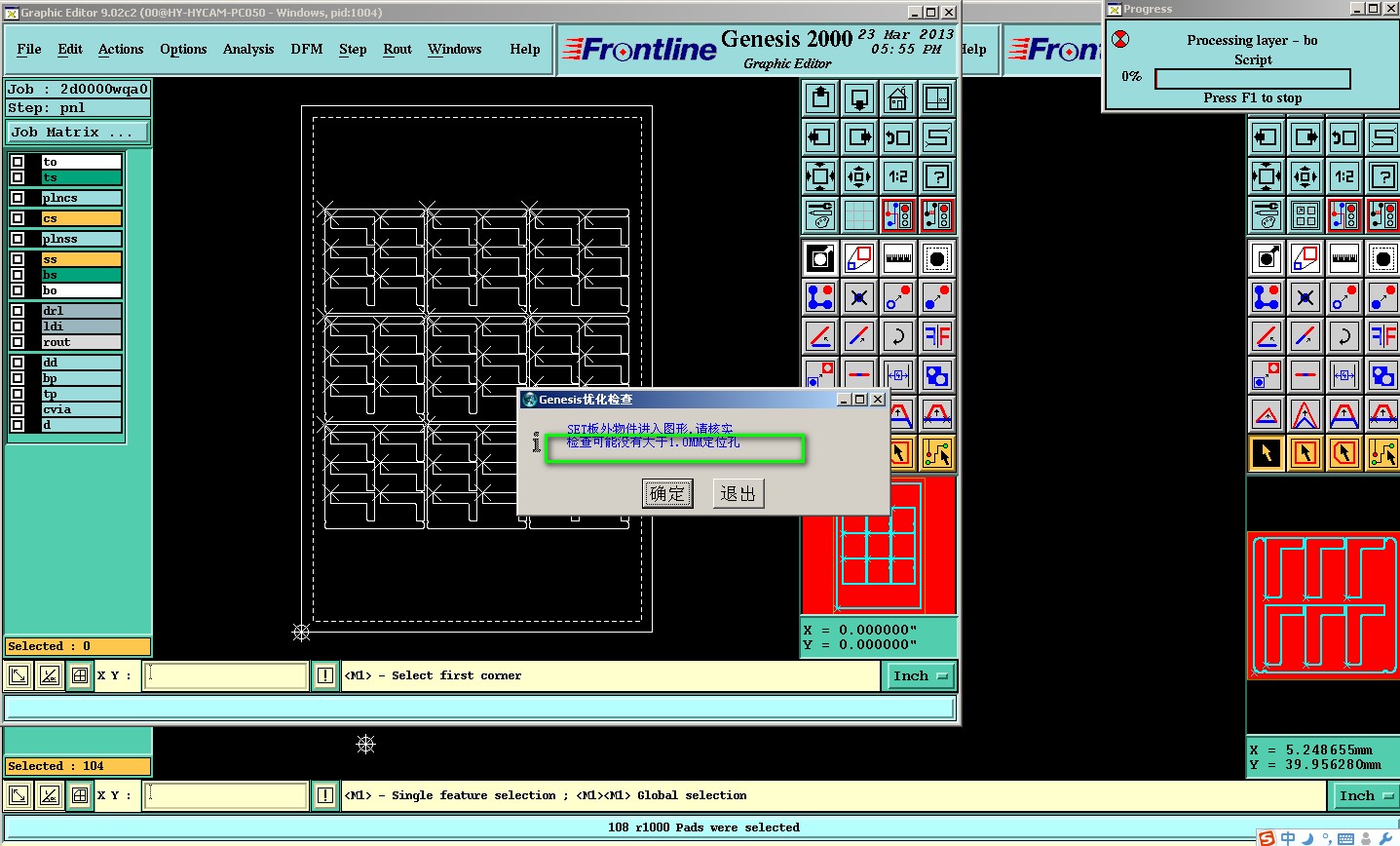Click the pan left icon in front editor

point(820,137)
